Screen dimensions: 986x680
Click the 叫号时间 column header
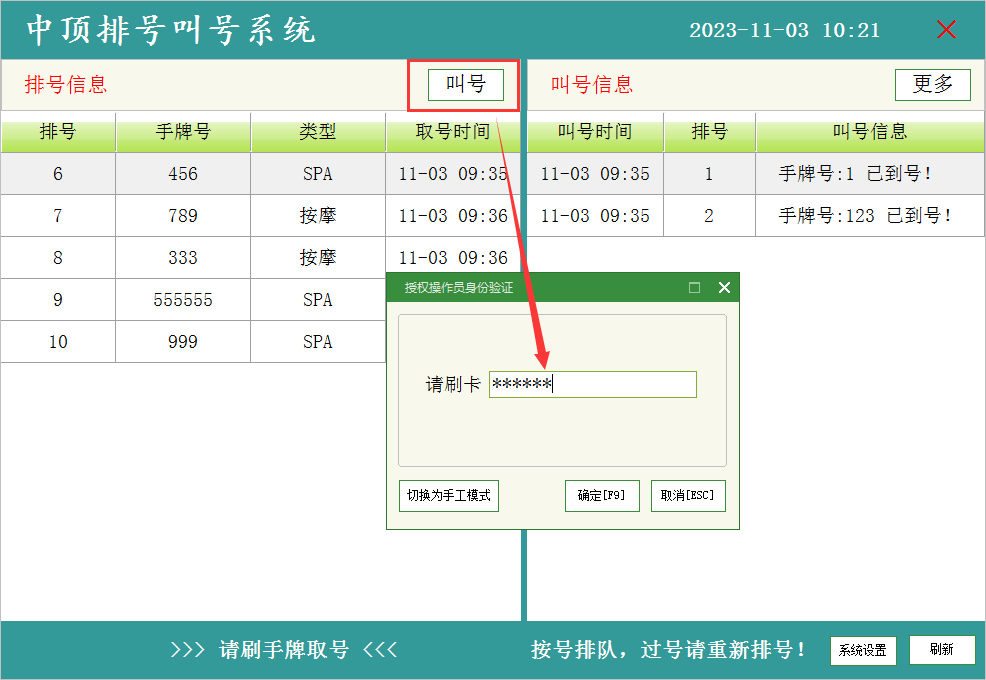coord(595,132)
